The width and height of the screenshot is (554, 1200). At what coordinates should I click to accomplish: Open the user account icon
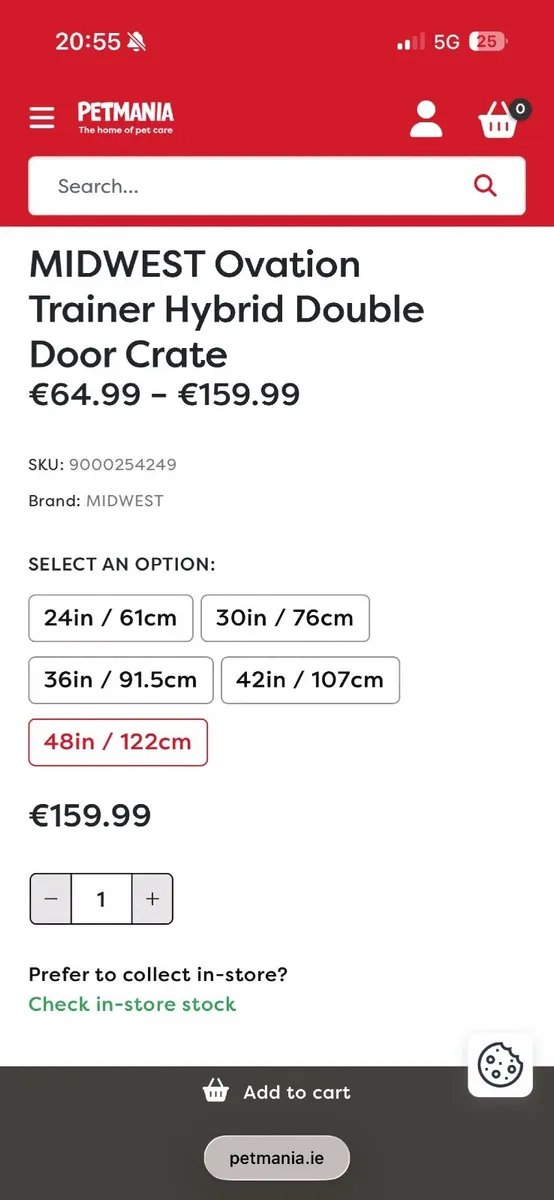[x=426, y=118]
